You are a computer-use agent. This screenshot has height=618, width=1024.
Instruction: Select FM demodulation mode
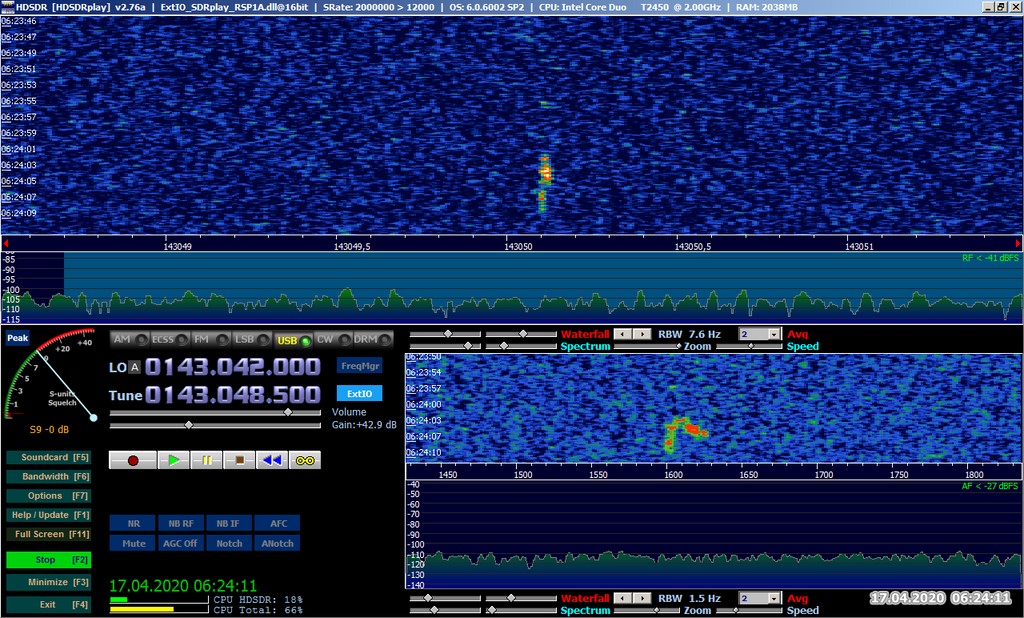[x=211, y=339]
